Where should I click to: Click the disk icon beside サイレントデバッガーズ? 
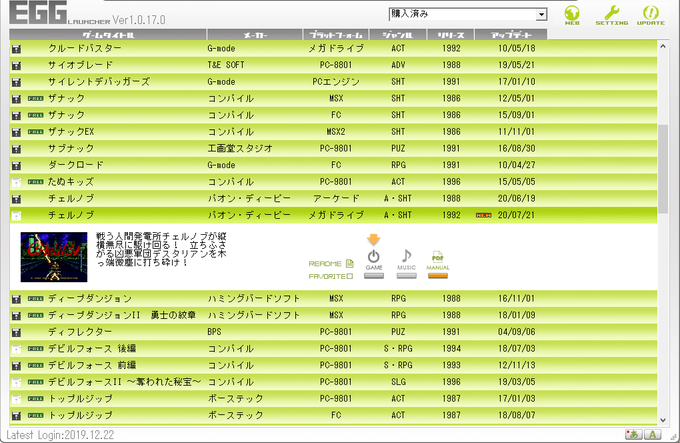[16, 82]
